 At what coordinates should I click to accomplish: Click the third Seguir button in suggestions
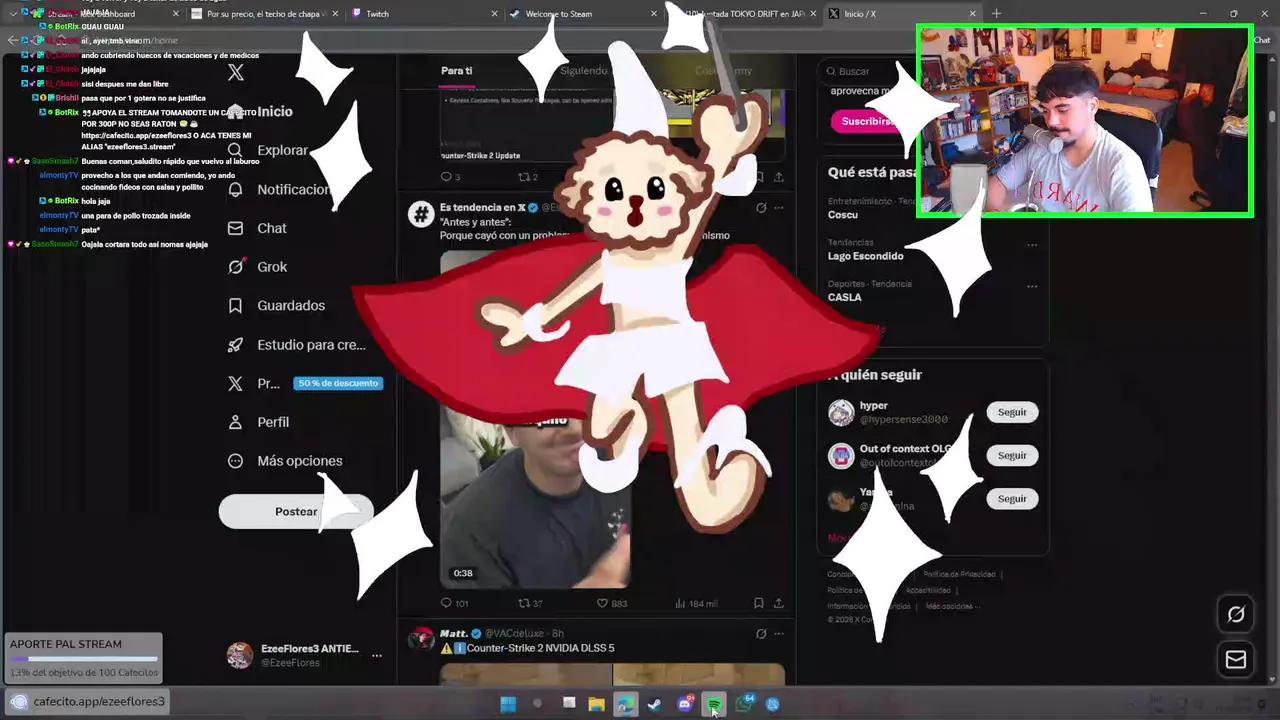coord(1012,498)
